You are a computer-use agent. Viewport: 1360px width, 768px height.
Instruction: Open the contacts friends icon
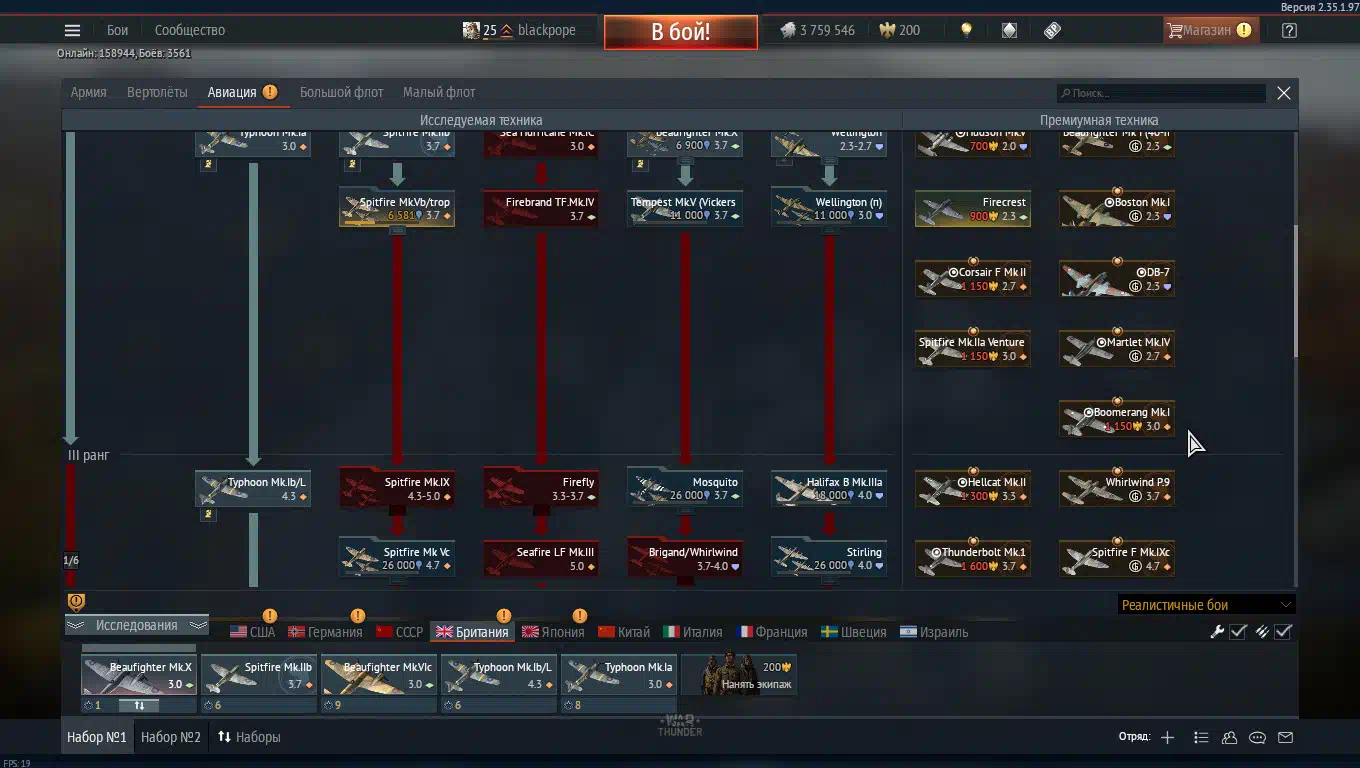click(x=1229, y=737)
